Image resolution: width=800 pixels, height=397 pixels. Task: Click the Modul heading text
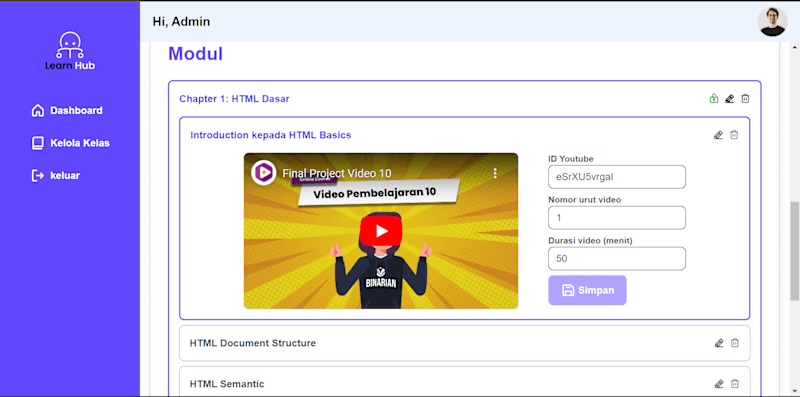[x=195, y=54]
